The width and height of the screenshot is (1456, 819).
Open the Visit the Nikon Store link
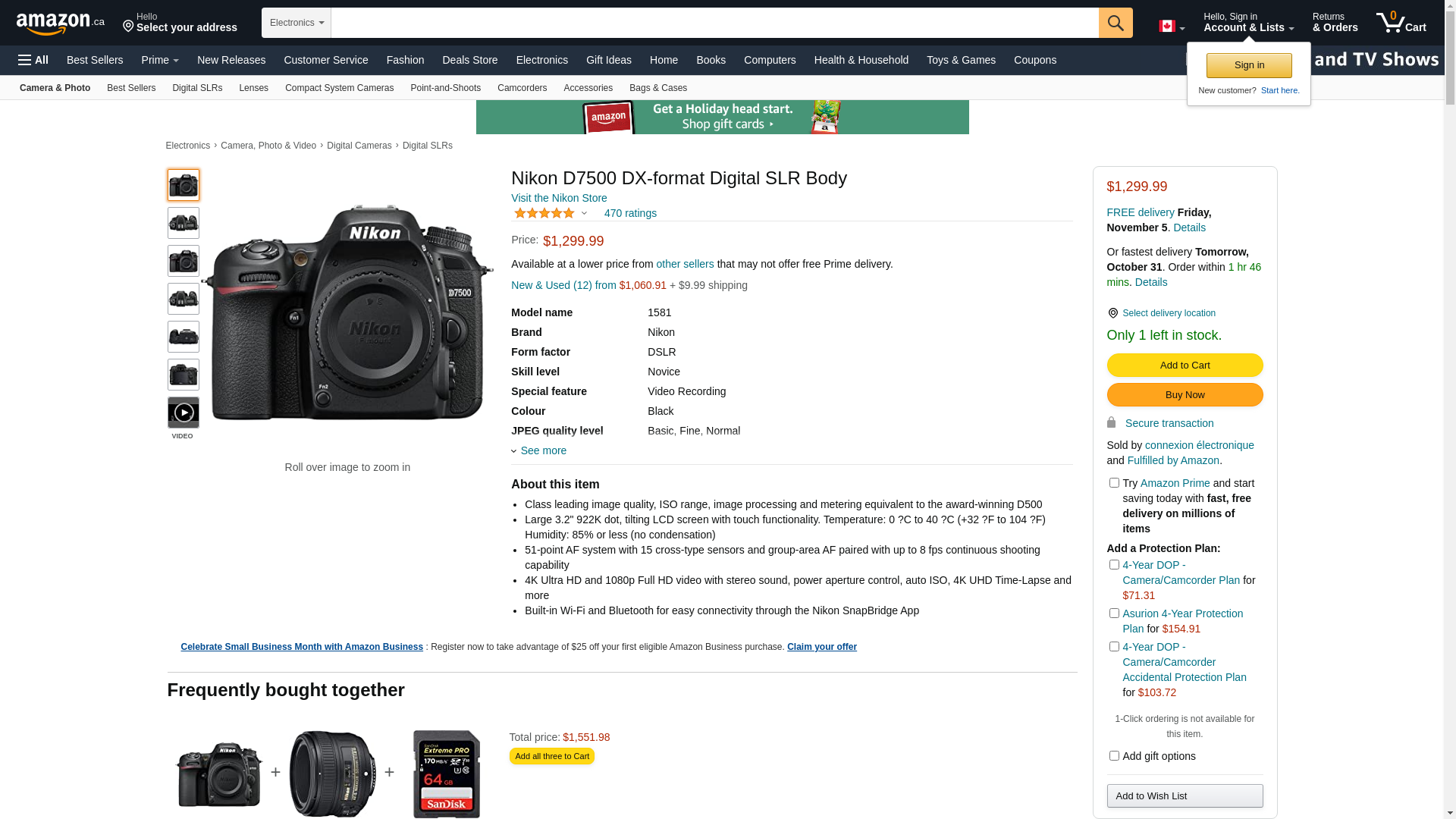tap(559, 198)
